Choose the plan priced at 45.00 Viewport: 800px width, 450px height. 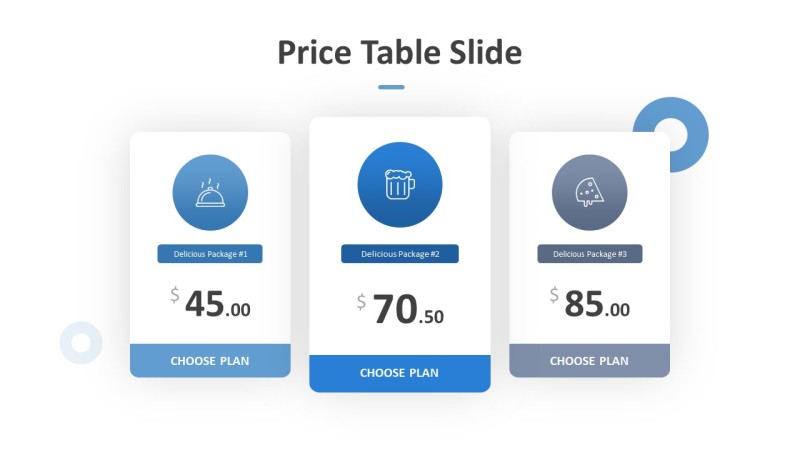click(x=210, y=360)
